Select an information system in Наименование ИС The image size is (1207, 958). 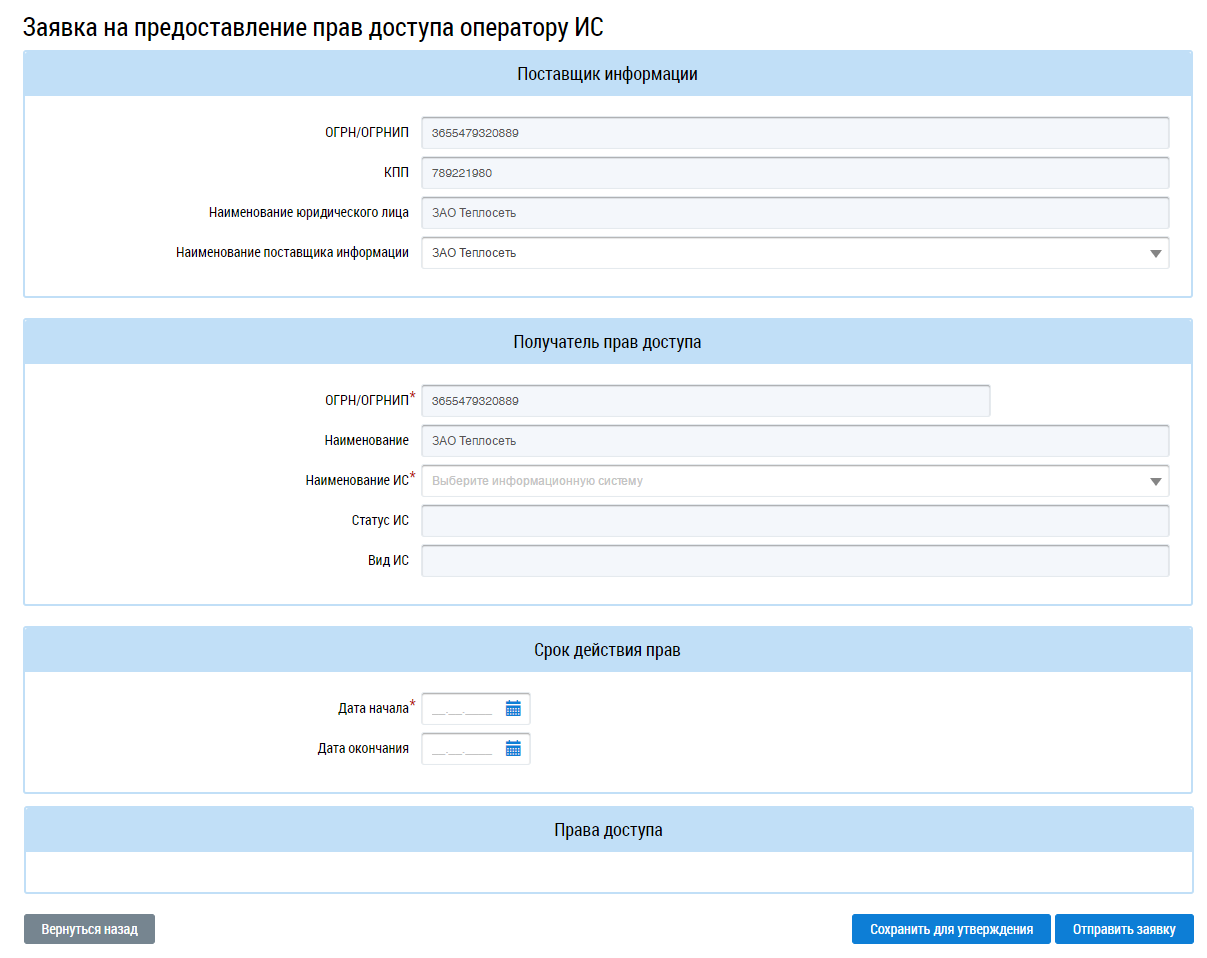coord(795,481)
